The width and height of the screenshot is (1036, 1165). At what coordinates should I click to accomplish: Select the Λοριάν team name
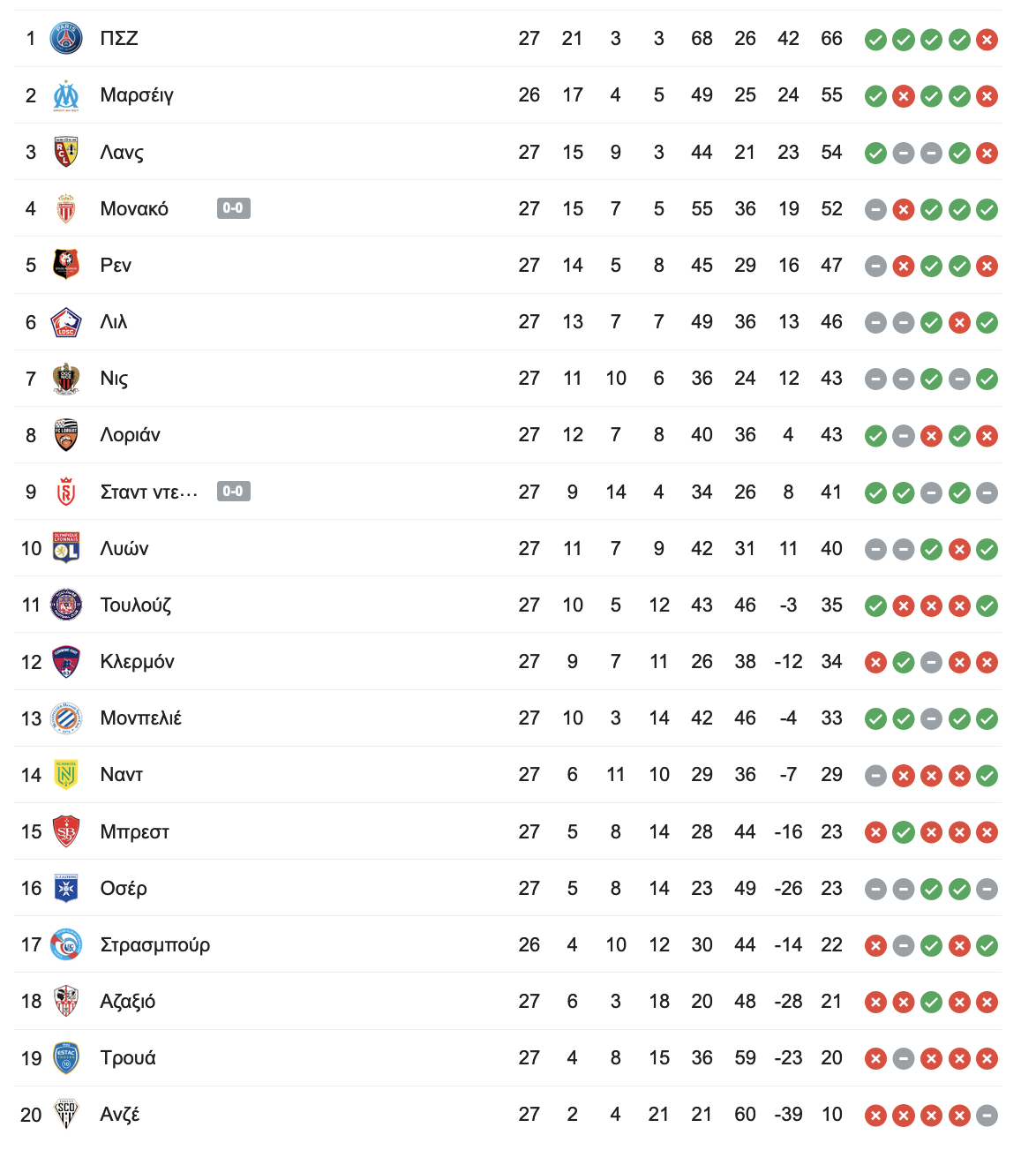click(x=131, y=435)
